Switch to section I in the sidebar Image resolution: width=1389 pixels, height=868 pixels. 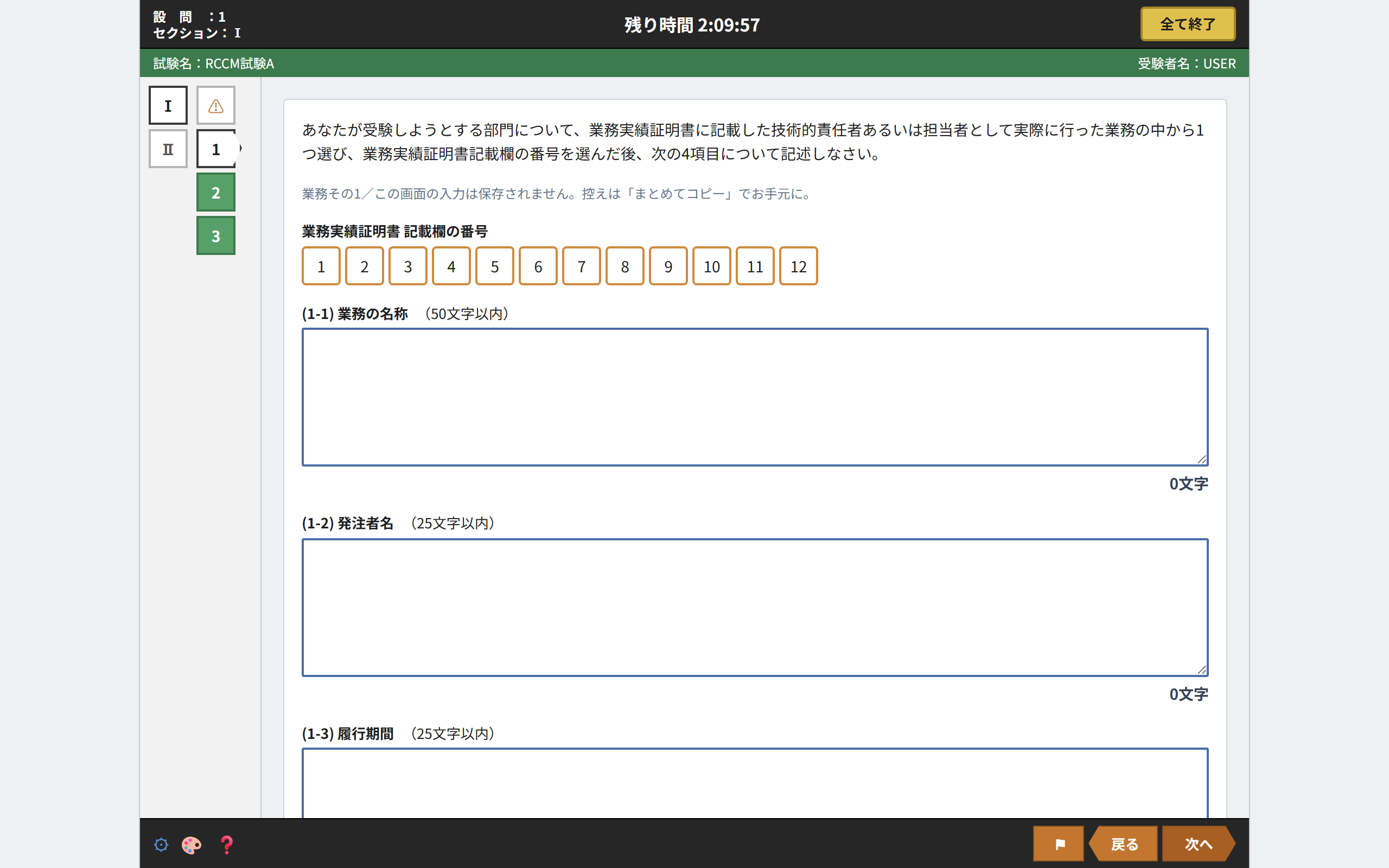point(168,106)
